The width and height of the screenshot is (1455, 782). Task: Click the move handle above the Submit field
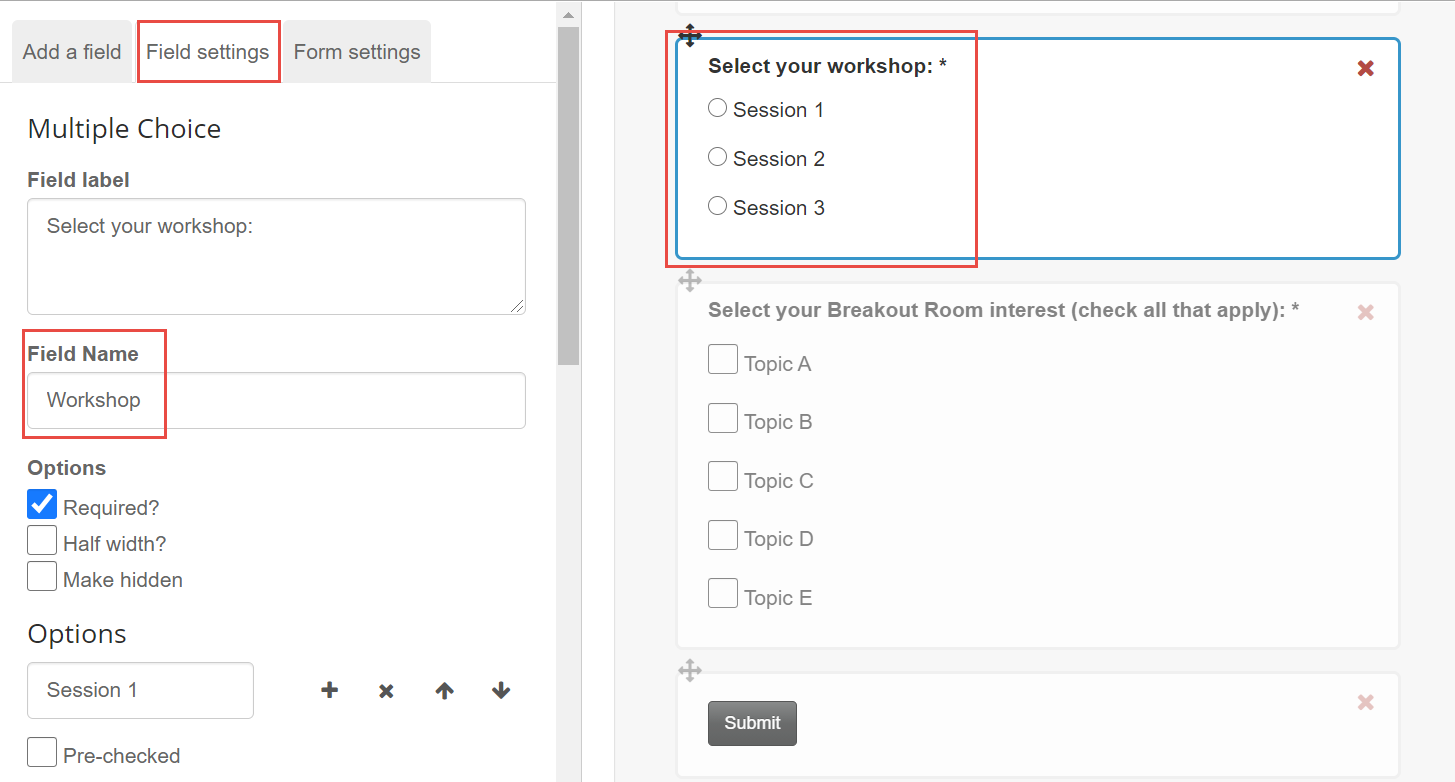690,671
